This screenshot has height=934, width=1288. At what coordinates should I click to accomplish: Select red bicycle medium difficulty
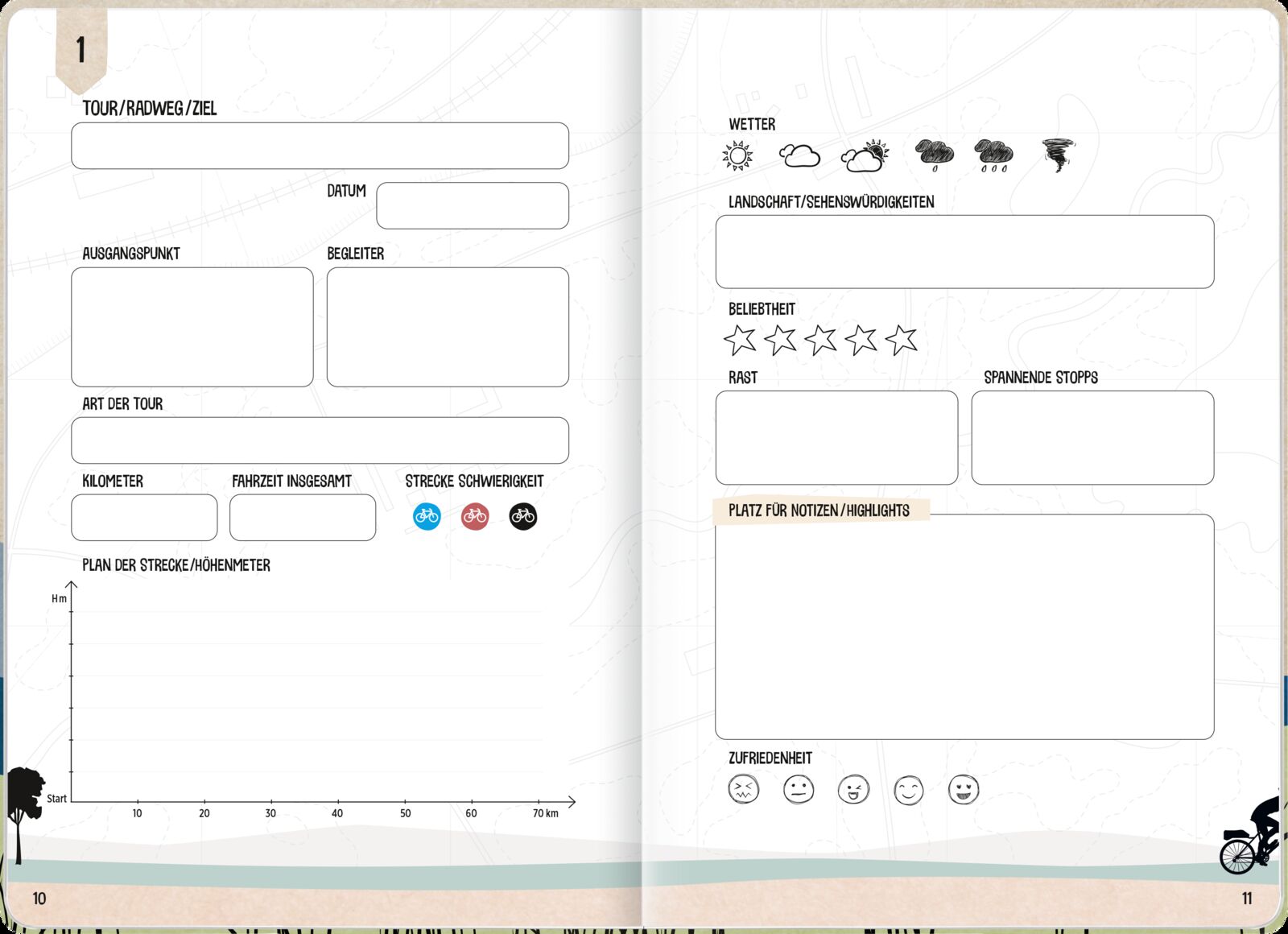click(475, 516)
